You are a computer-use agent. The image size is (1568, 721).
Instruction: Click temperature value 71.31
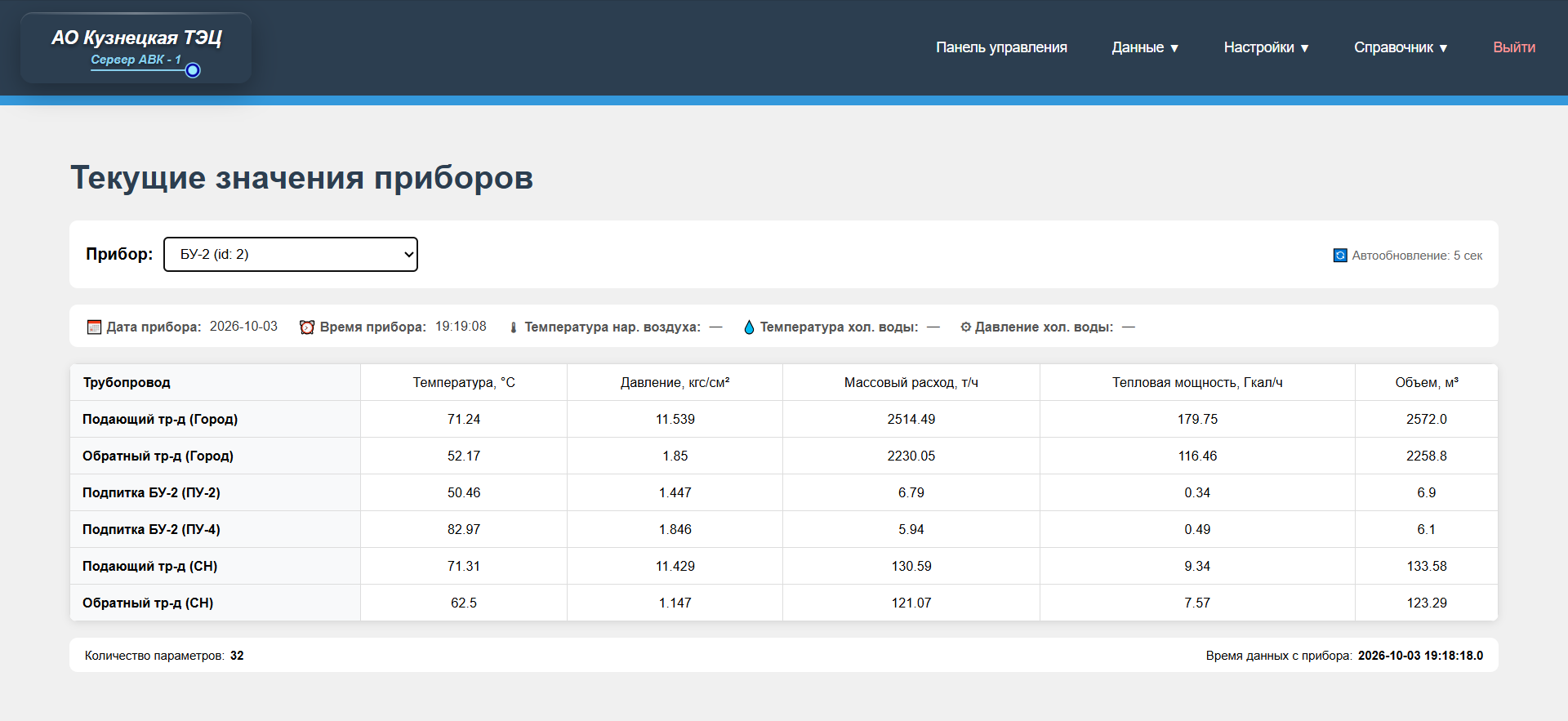(464, 566)
